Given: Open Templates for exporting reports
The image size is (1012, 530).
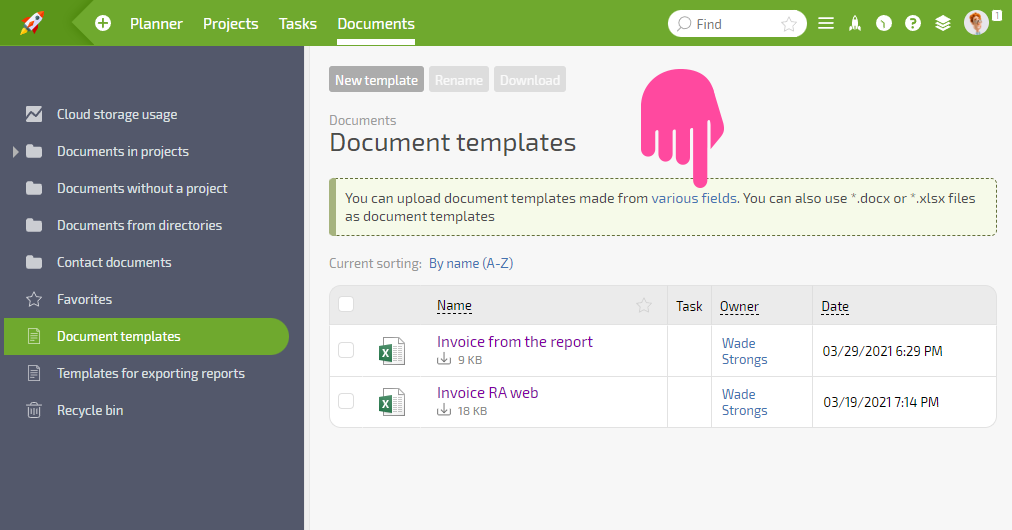Looking at the screenshot, I should click(150, 374).
